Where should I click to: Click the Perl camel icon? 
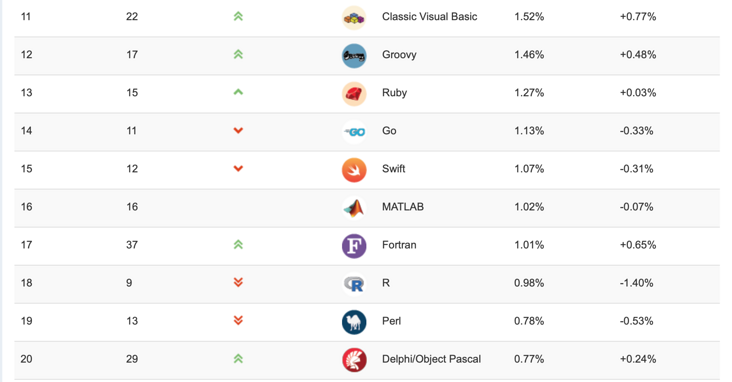354,322
